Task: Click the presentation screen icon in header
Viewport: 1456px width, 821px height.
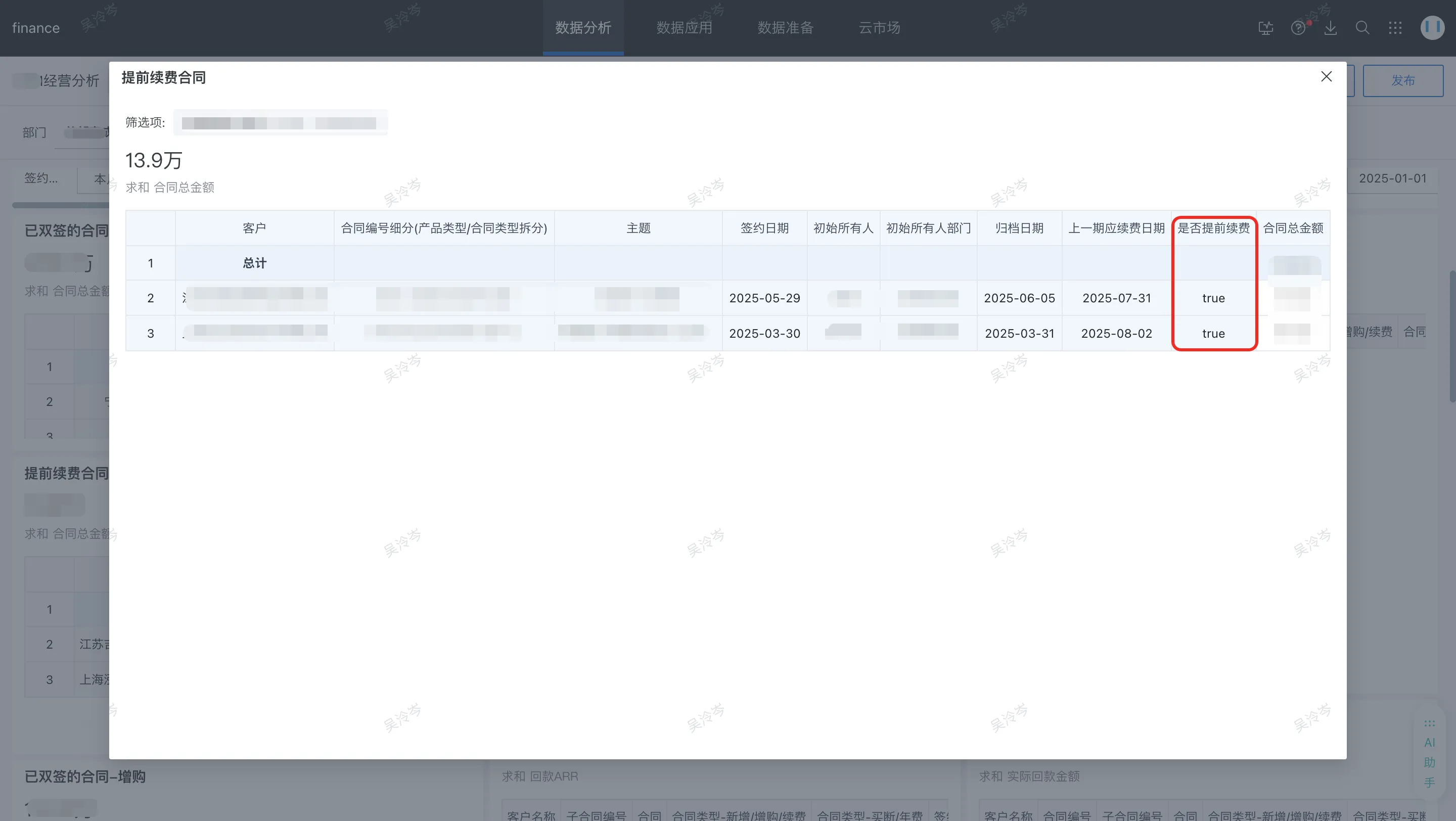Action: click(x=1265, y=28)
